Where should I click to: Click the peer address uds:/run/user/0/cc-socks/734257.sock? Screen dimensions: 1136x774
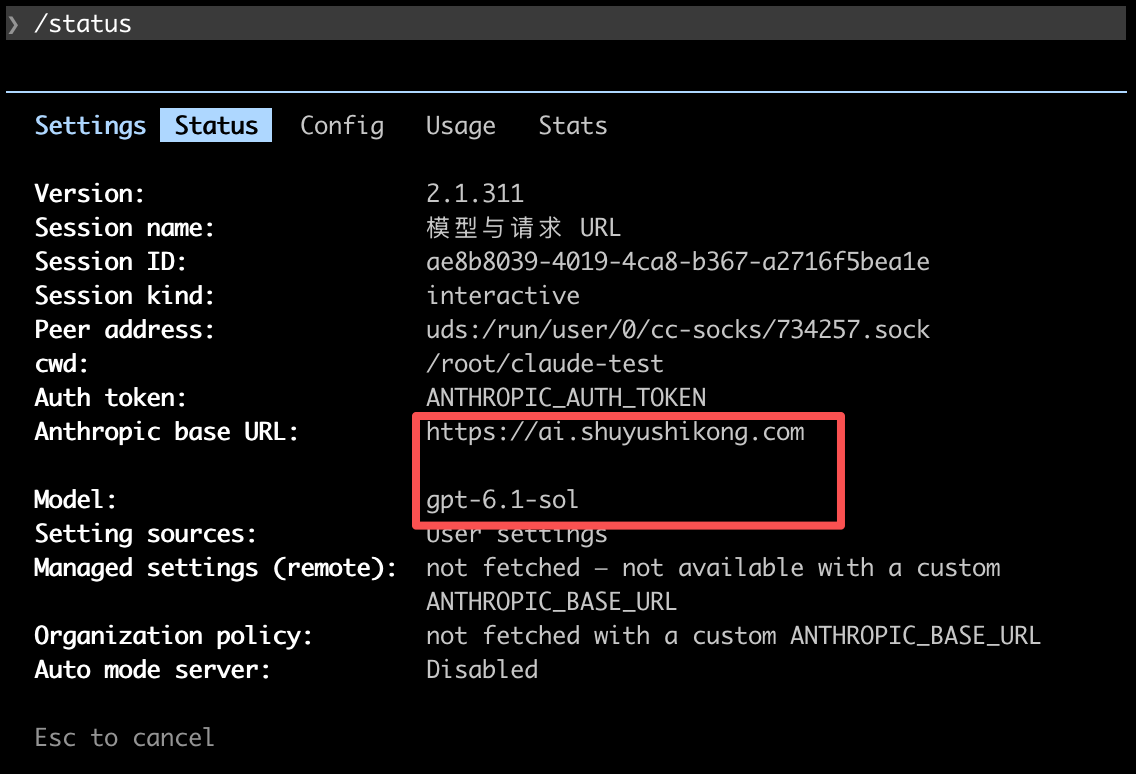[677, 330]
